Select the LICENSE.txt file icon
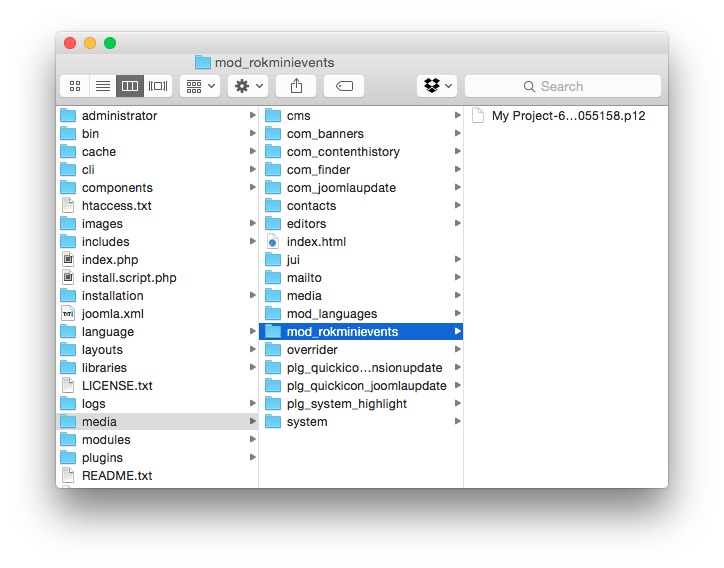Viewport: 724px width, 568px height. point(68,386)
